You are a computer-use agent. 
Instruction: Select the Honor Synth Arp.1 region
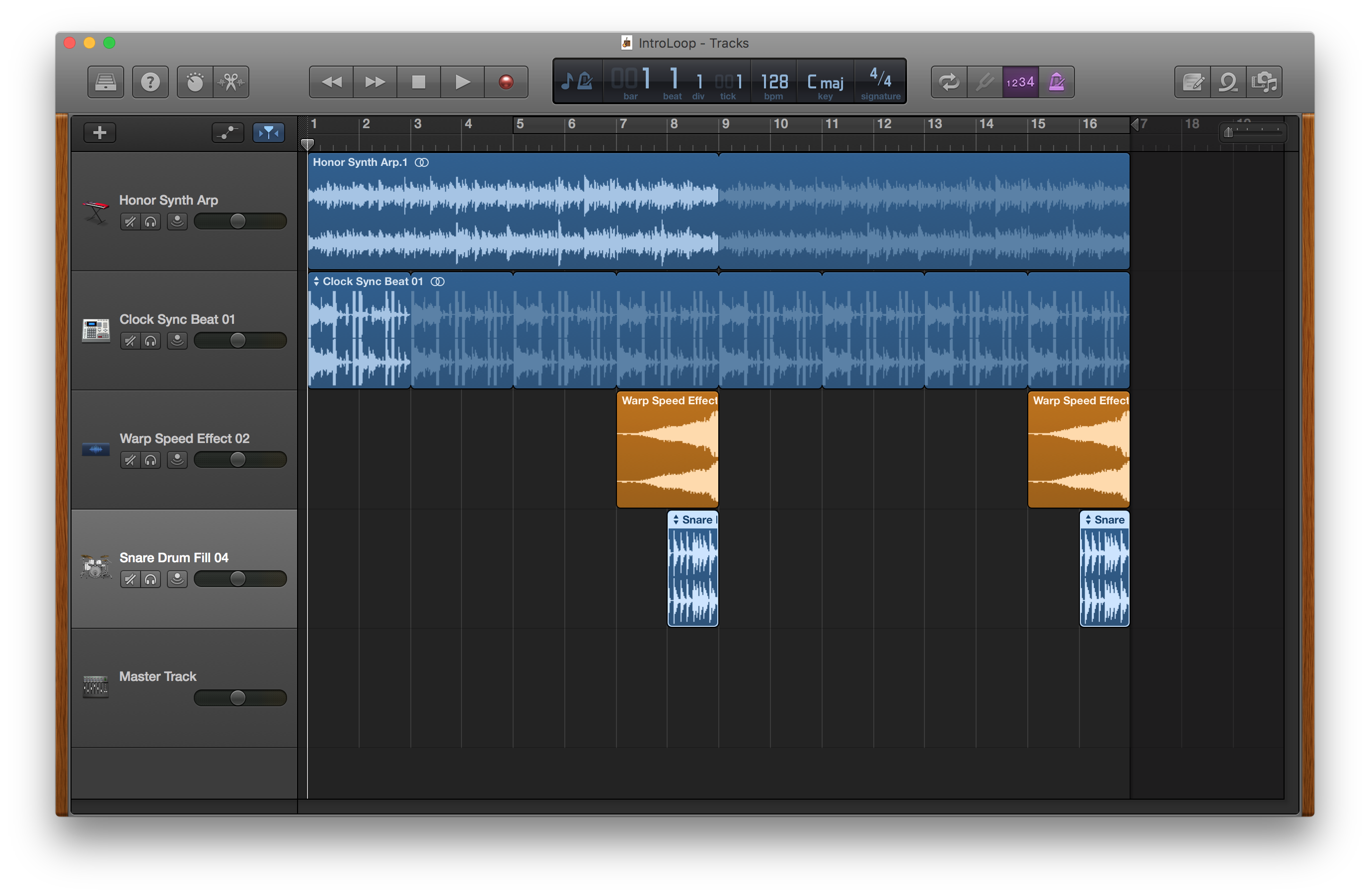point(513,211)
